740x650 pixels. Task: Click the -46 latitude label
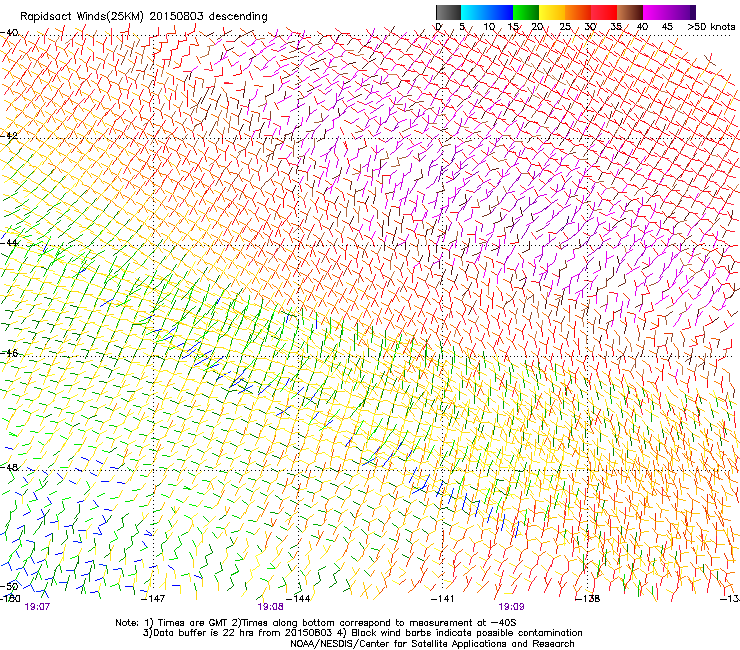[9, 353]
